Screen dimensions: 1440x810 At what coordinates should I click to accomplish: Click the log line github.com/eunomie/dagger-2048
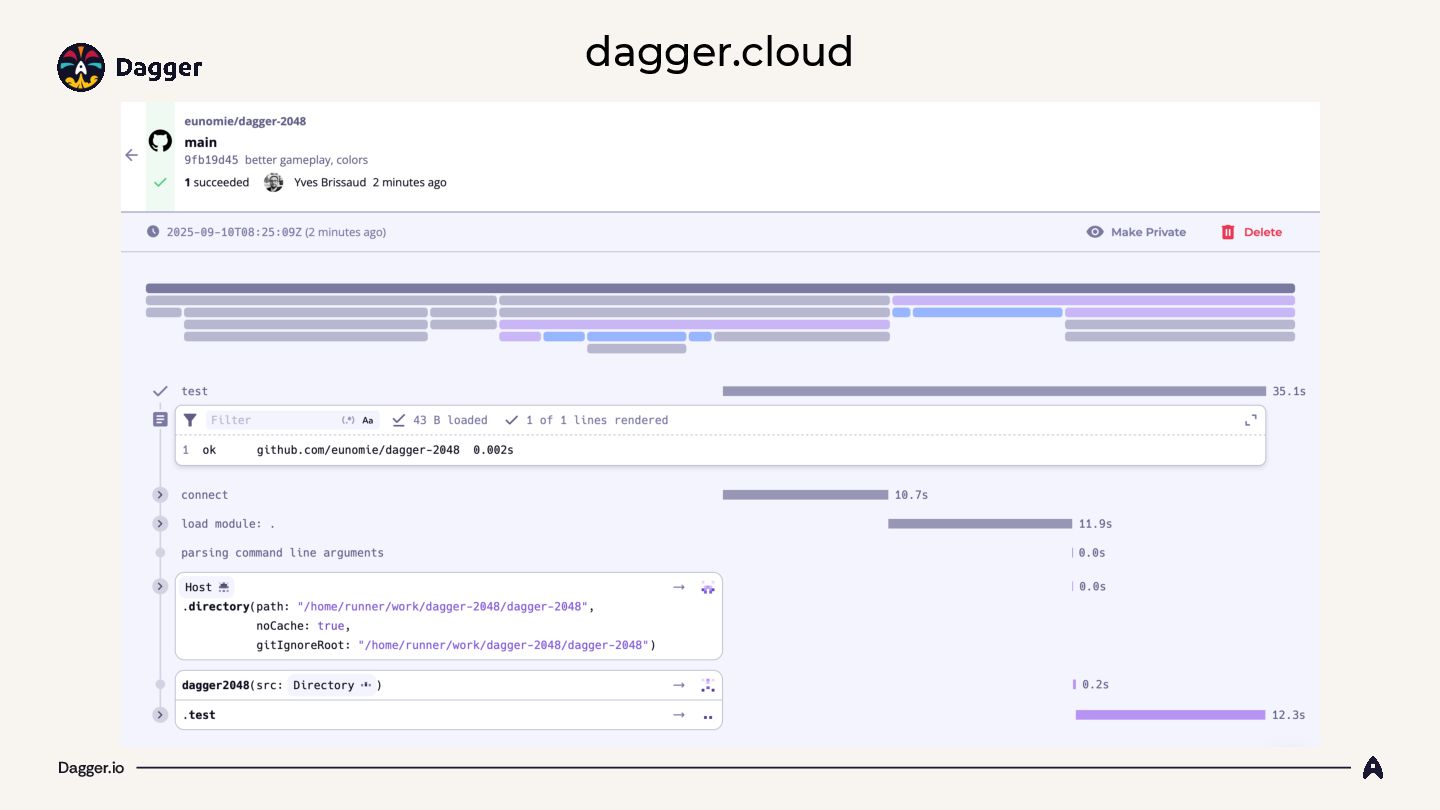tap(358, 450)
